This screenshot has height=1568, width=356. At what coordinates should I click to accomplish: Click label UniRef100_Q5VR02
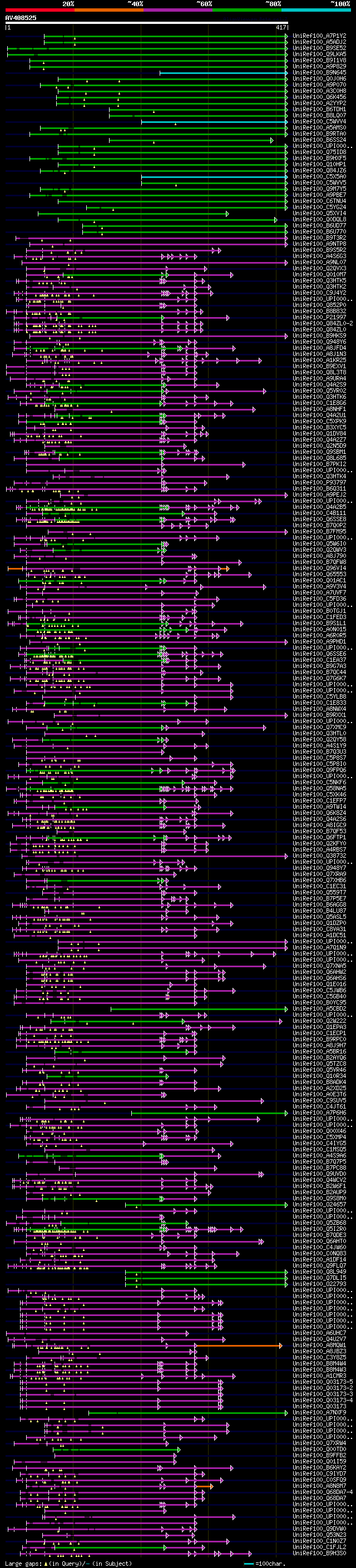(319, 391)
